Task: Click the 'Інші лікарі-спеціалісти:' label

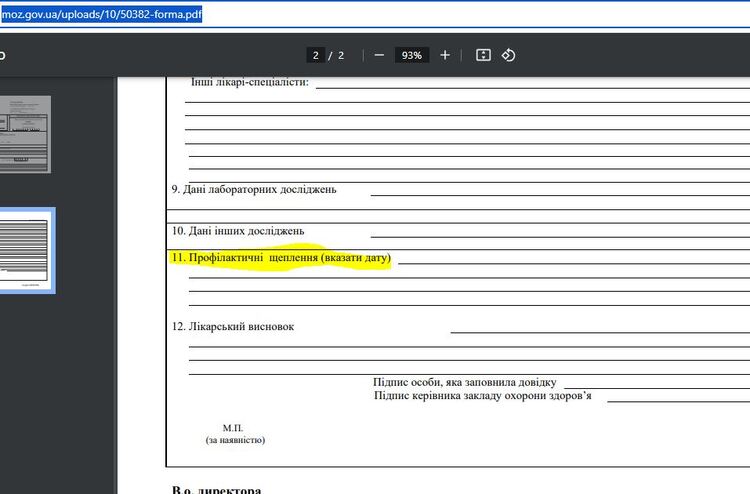Action: [x=250, y=81]
